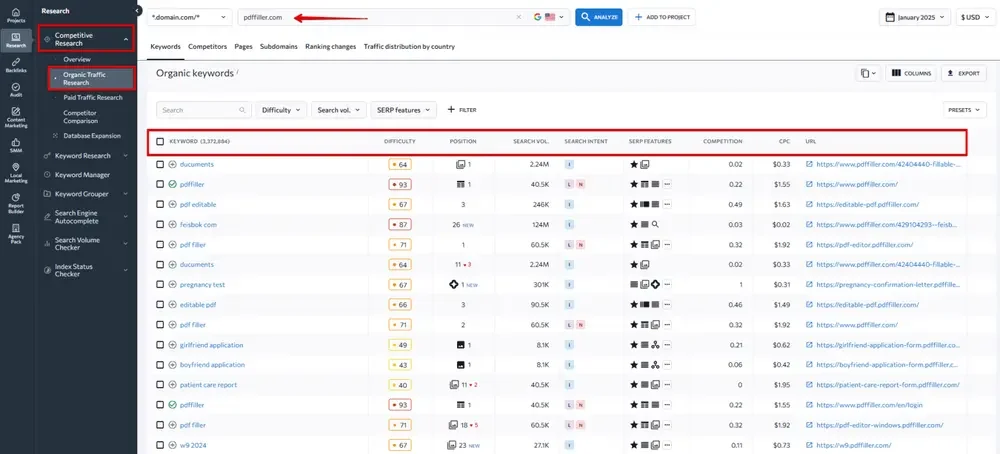Click the plus icon beside girlfriend application
The height and width of the screenshot is (454, 1000).
point(172,345)
